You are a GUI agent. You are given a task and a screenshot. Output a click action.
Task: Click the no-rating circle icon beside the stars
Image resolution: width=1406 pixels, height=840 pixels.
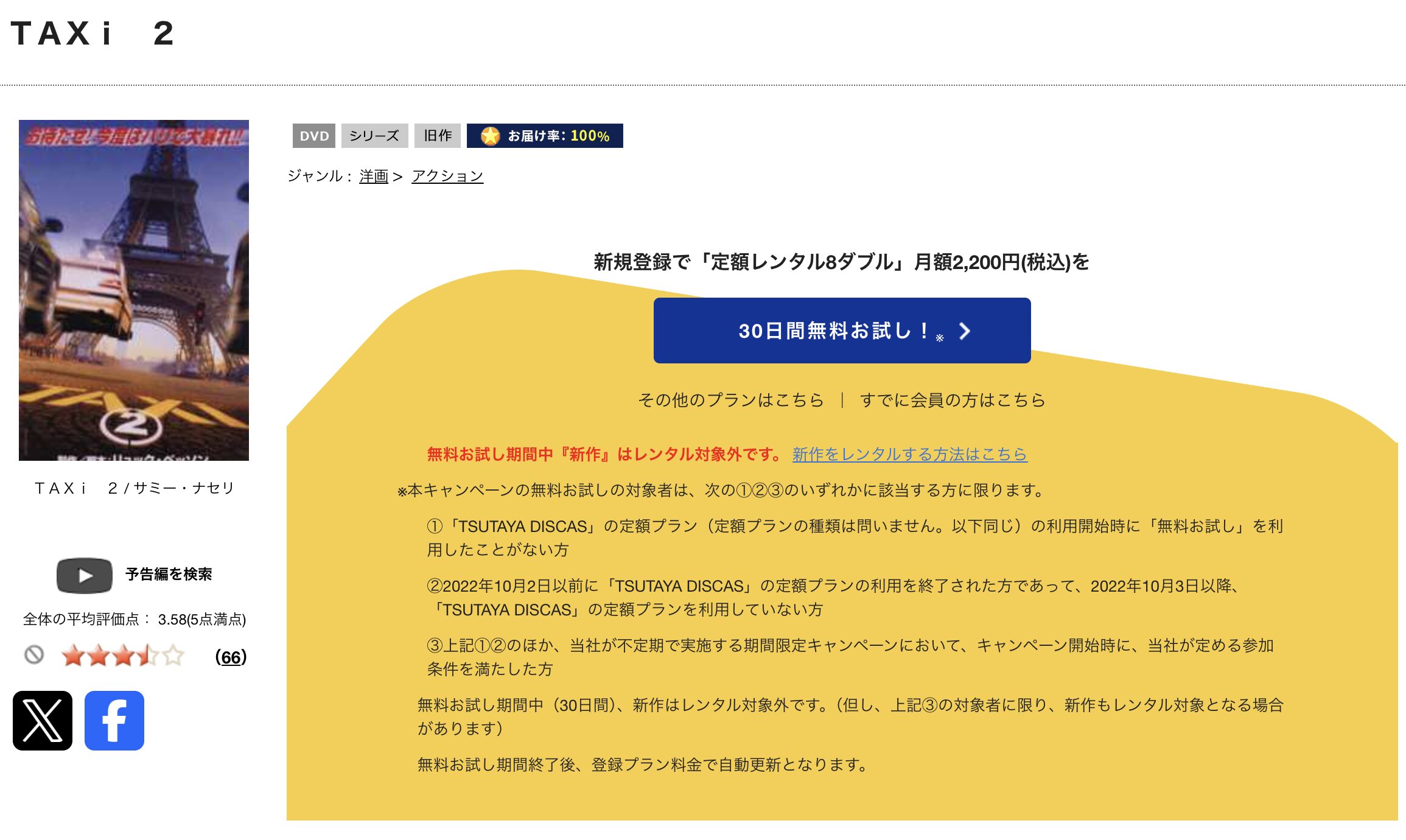tap(34, 655)
